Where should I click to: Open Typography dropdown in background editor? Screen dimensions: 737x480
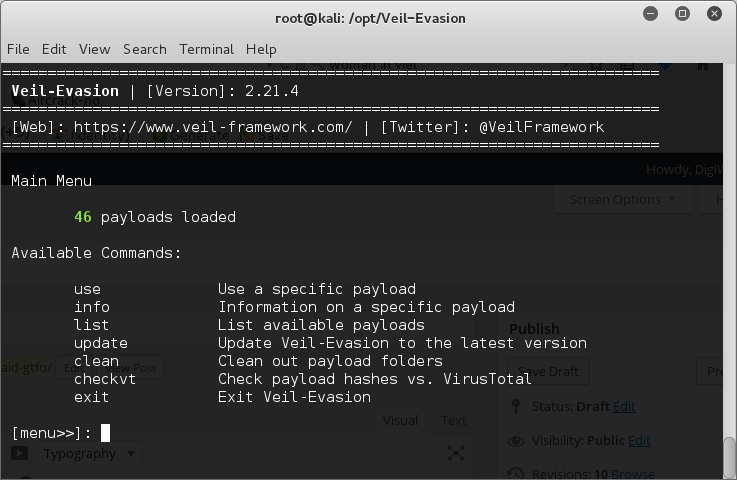tap(89, 454)
